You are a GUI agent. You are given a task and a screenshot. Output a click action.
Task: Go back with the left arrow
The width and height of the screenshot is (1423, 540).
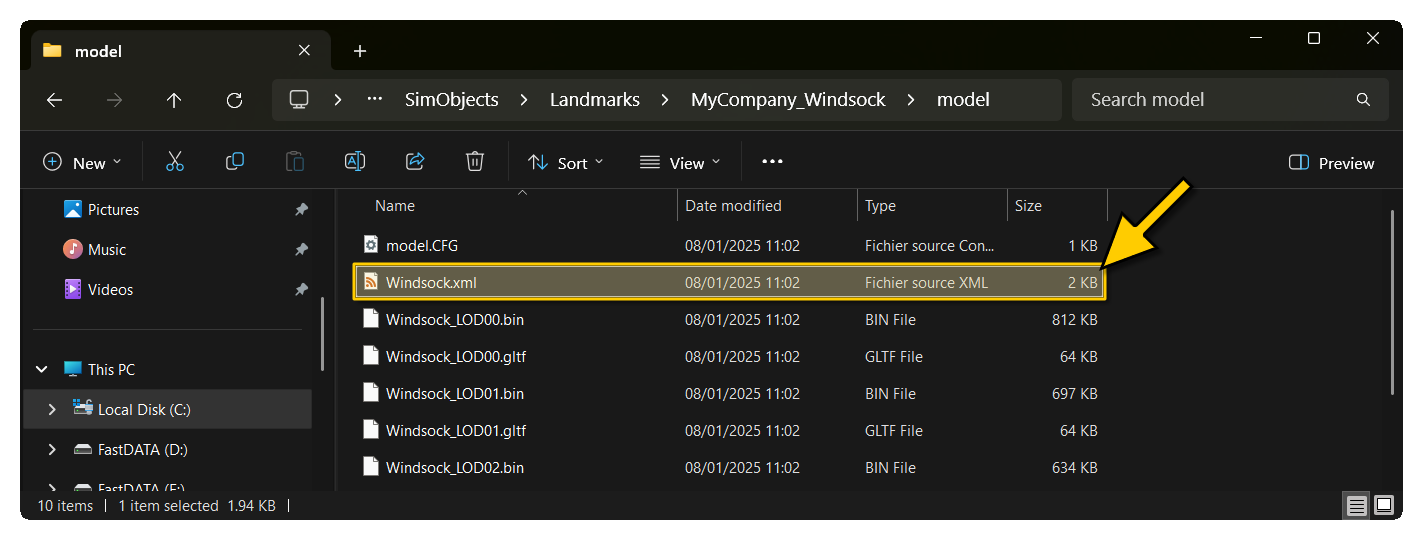(x=55, y=100)
